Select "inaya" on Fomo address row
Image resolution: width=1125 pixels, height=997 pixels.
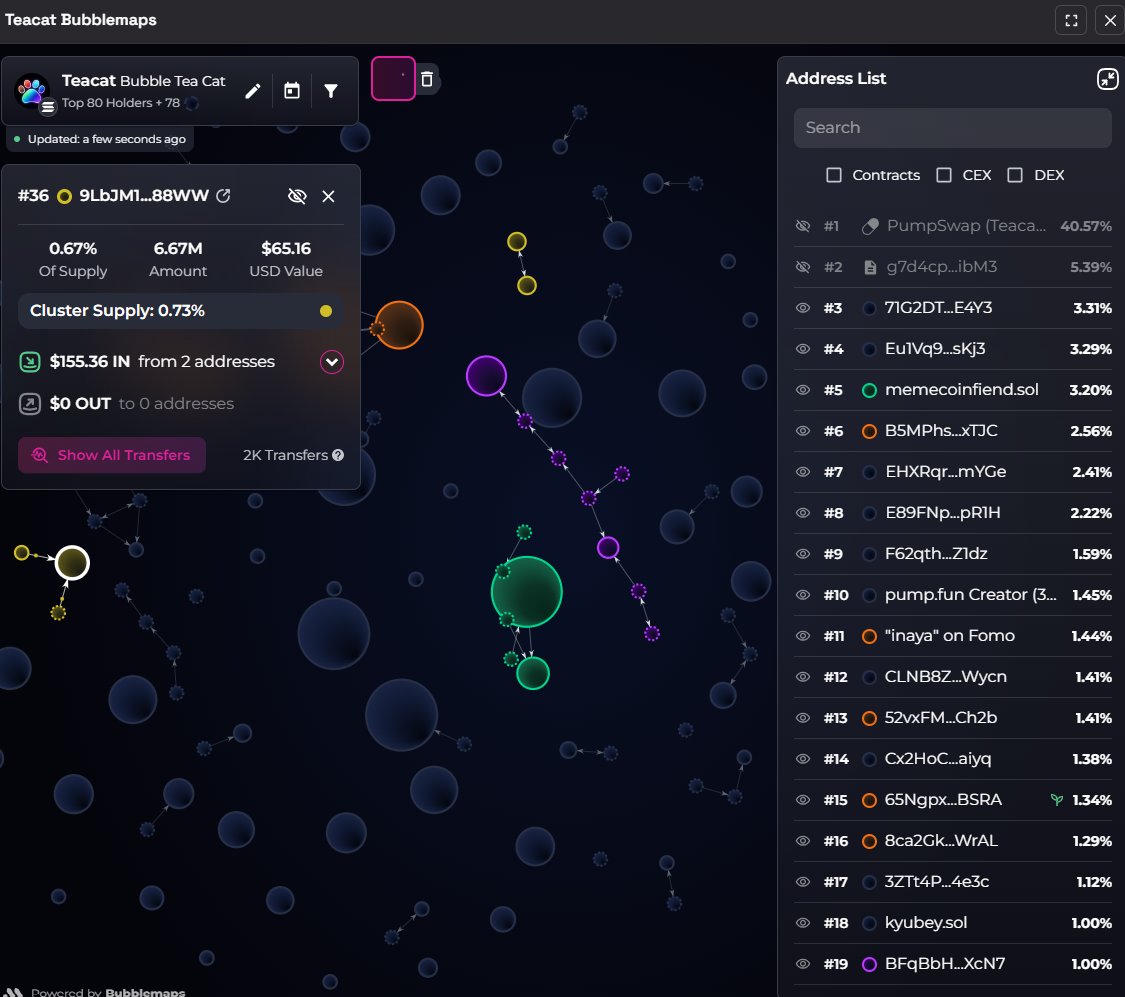(x=953, y=635)
